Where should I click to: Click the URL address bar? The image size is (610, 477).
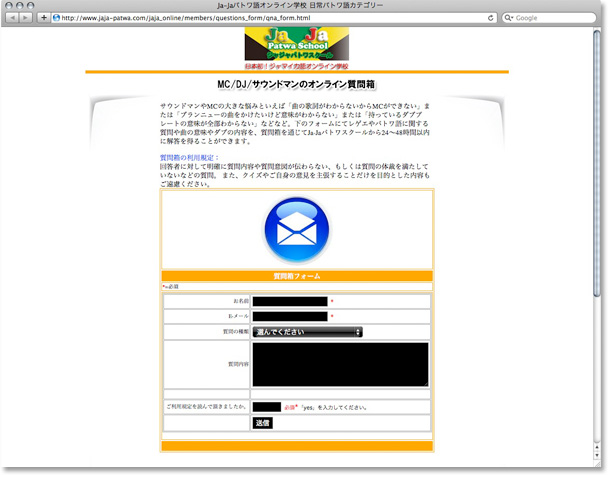[270, 18]
